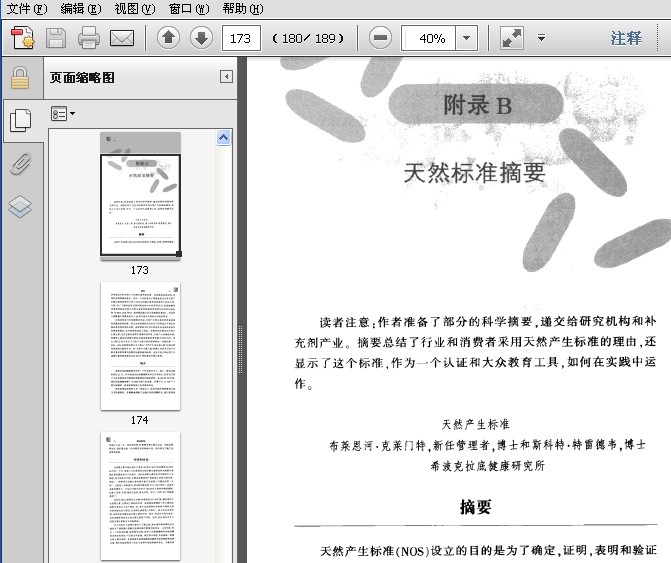Viewport: 671px width, 563px height.
Task: Click the create PDF icon
Action: 23,38
